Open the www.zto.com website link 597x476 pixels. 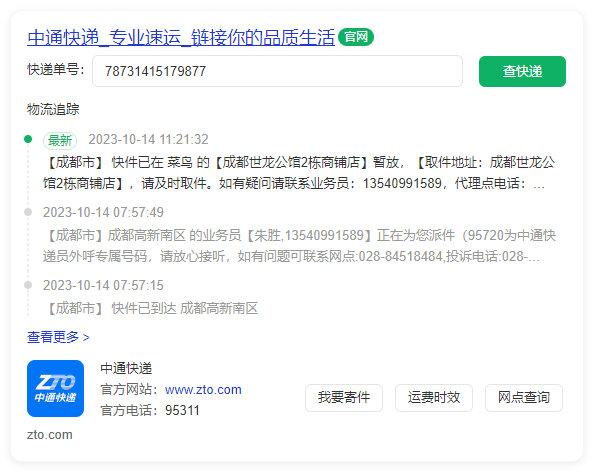203,390
